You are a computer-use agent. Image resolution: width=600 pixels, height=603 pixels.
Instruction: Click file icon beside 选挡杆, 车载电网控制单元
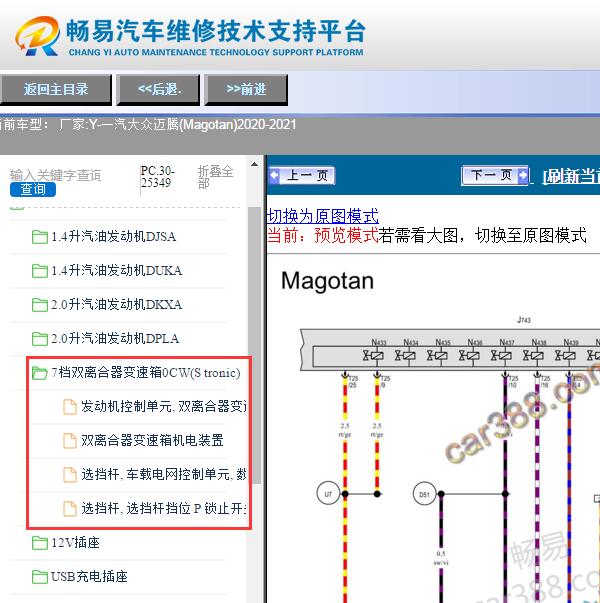[70, 475]
